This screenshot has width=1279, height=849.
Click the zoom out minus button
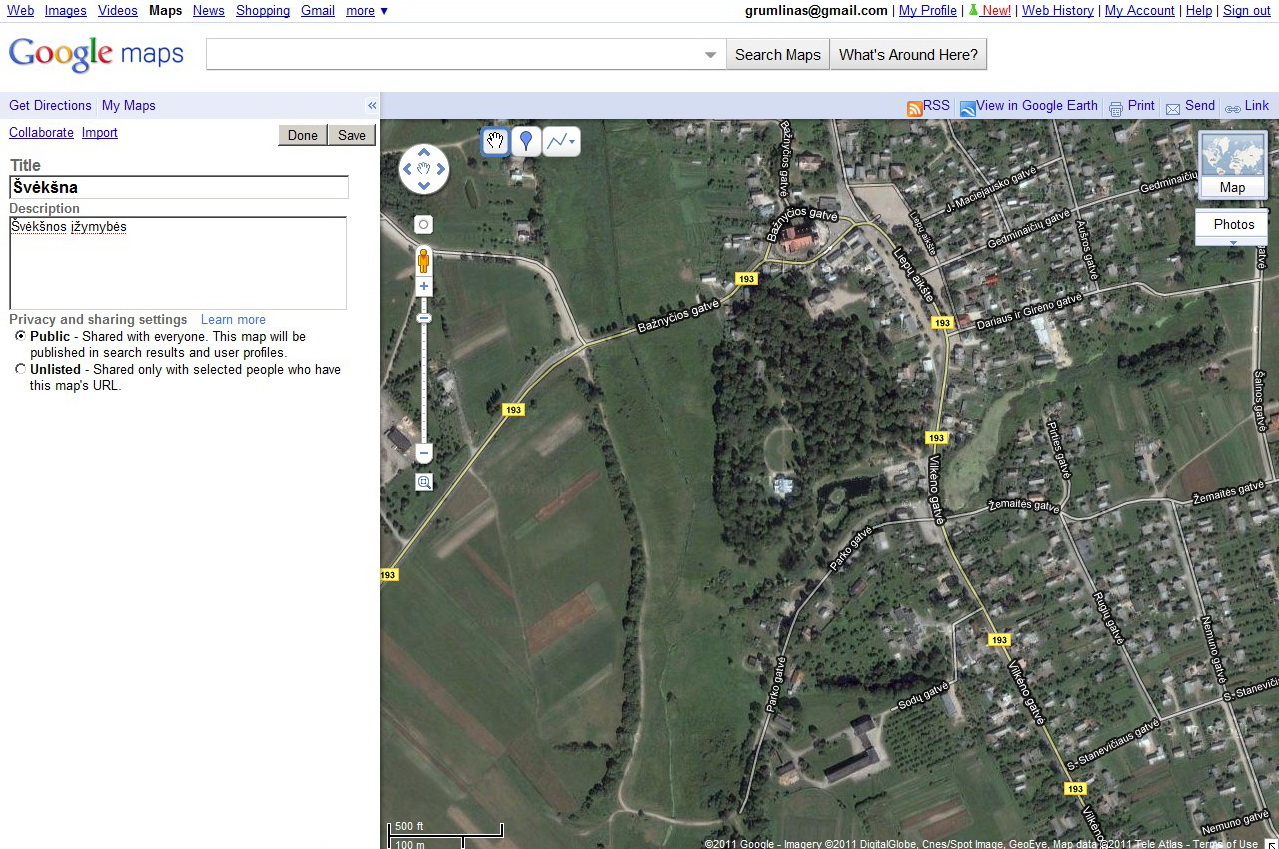point(424,453)
